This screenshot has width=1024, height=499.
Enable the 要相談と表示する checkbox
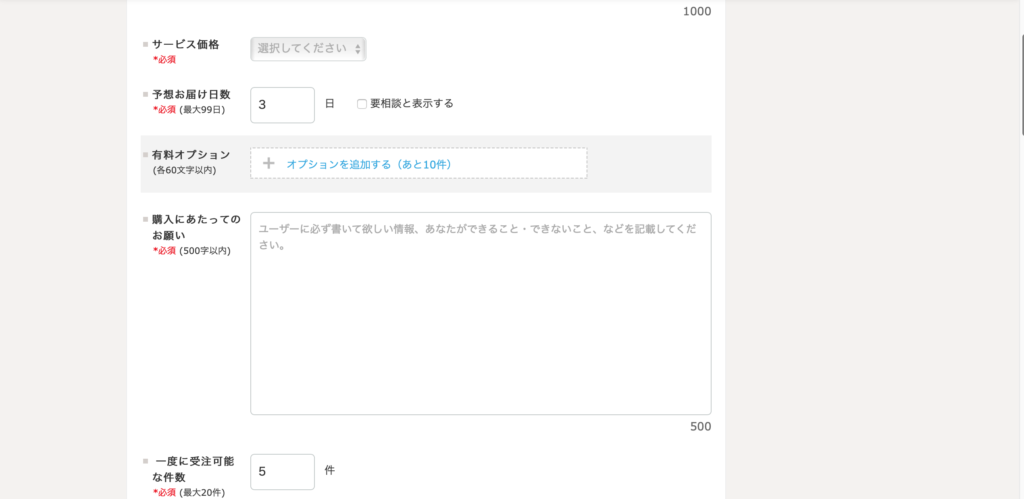point(362,104)
